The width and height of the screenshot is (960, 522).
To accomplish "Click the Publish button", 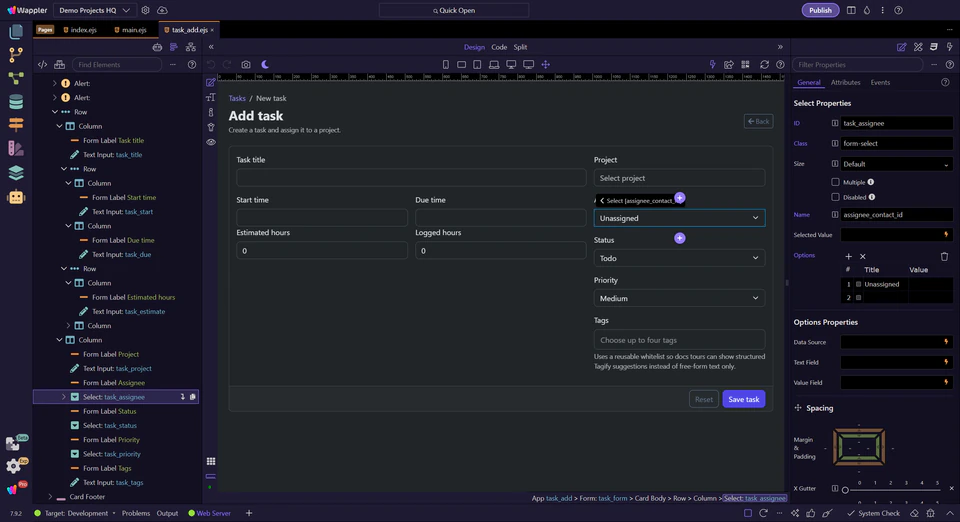I will tap(820, 10).
